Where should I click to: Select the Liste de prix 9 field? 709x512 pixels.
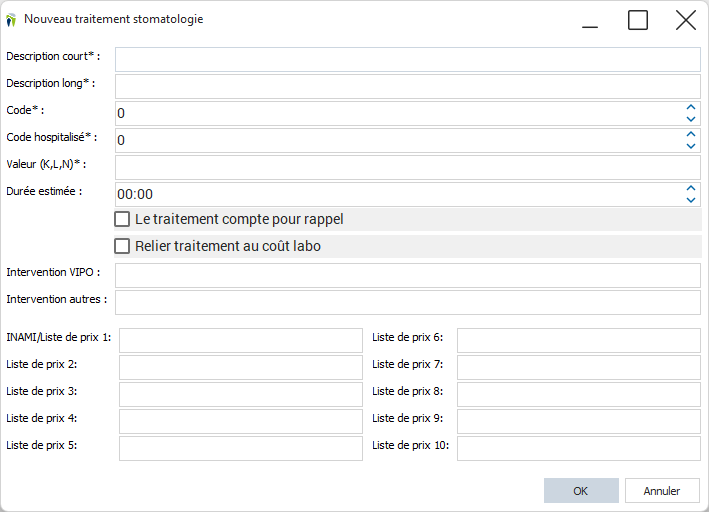click(579, 422)
